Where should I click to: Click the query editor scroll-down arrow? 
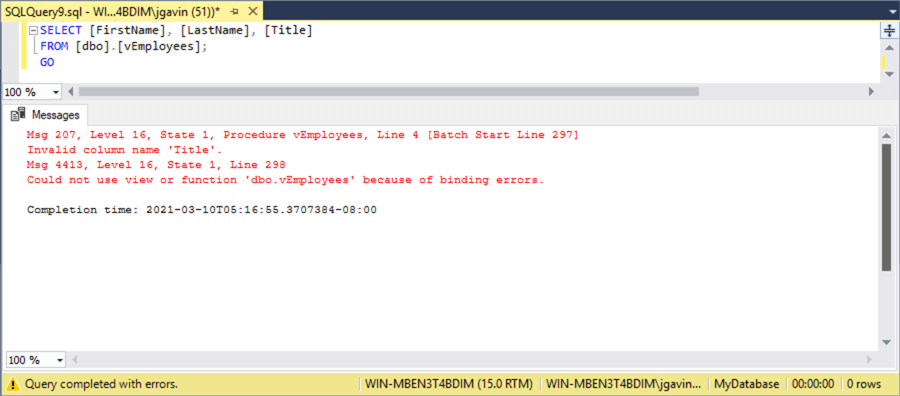point(889,75)
